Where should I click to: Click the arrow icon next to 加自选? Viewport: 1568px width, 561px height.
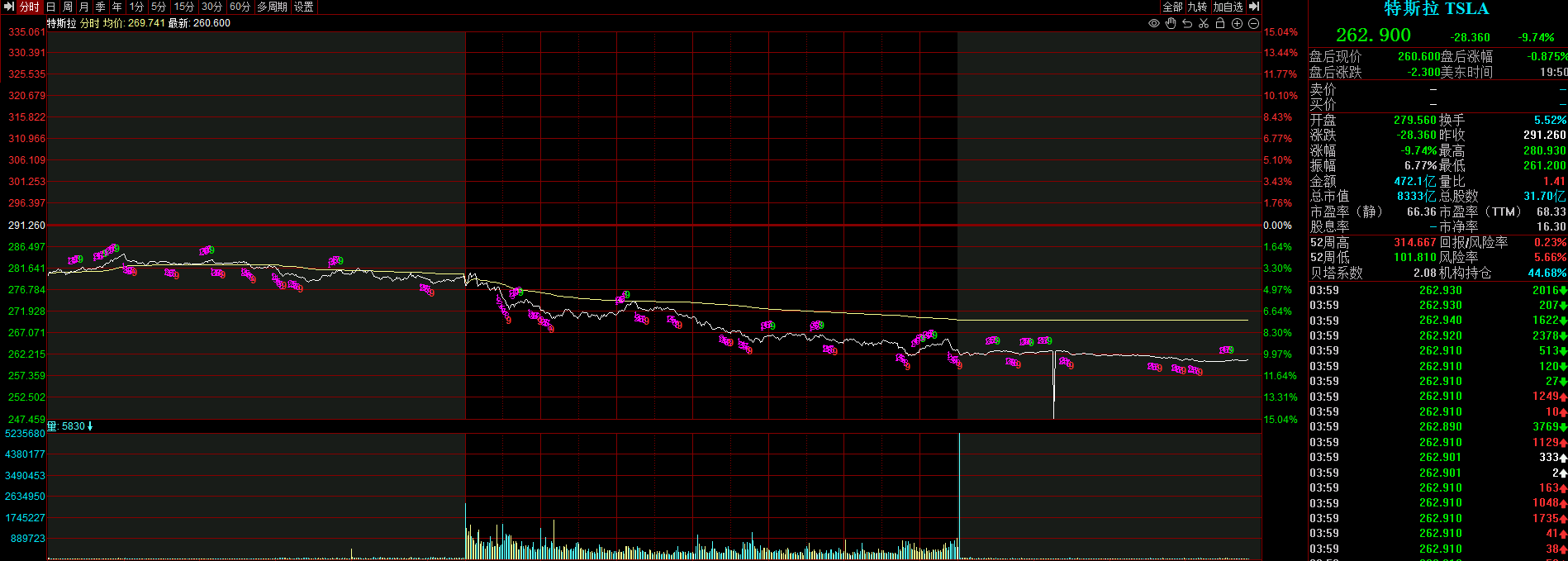(1253, 7)
